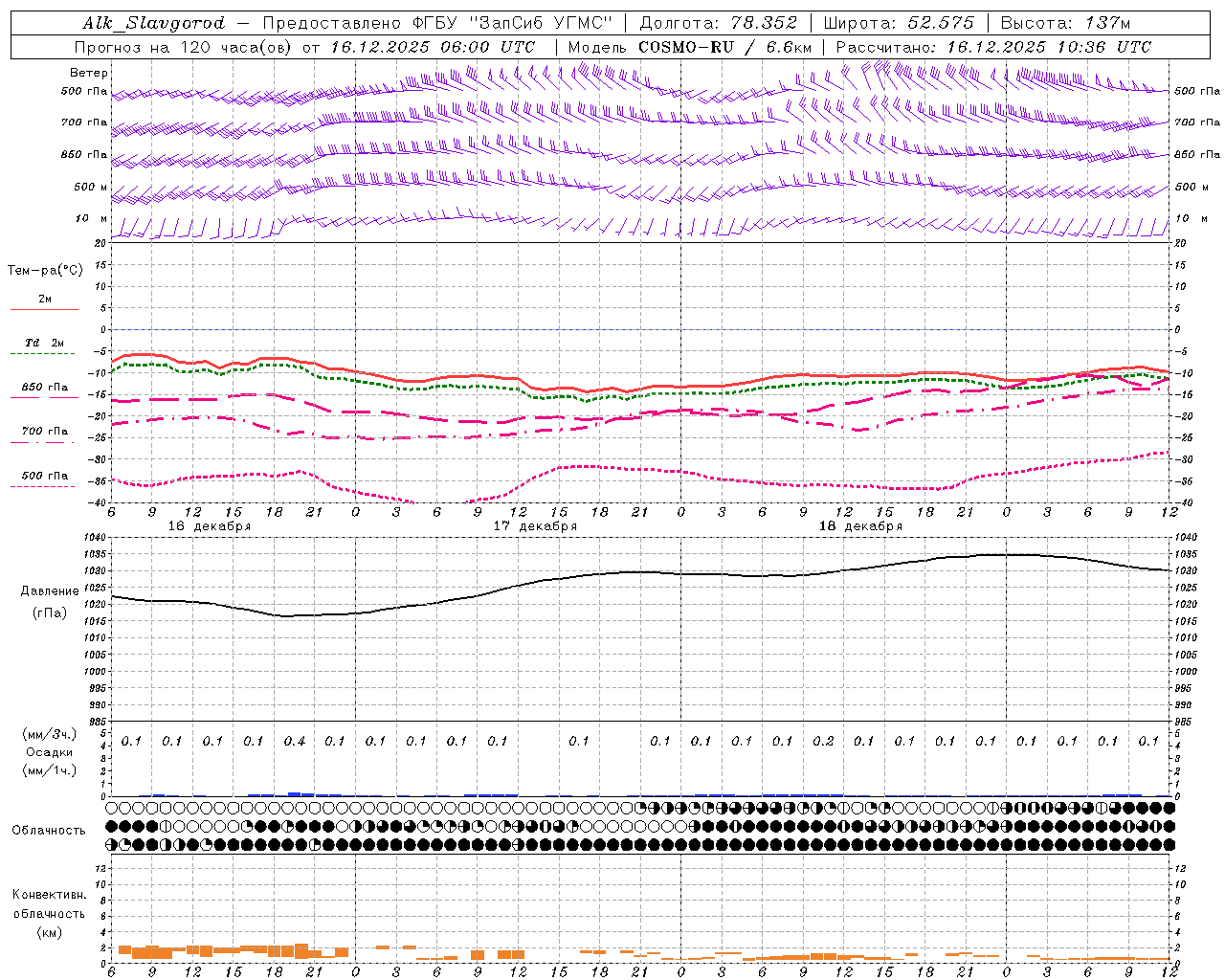Select the 'Td 2м' dew point legend entry
Screen dimensions: 1225x980
tap(45, 343)
